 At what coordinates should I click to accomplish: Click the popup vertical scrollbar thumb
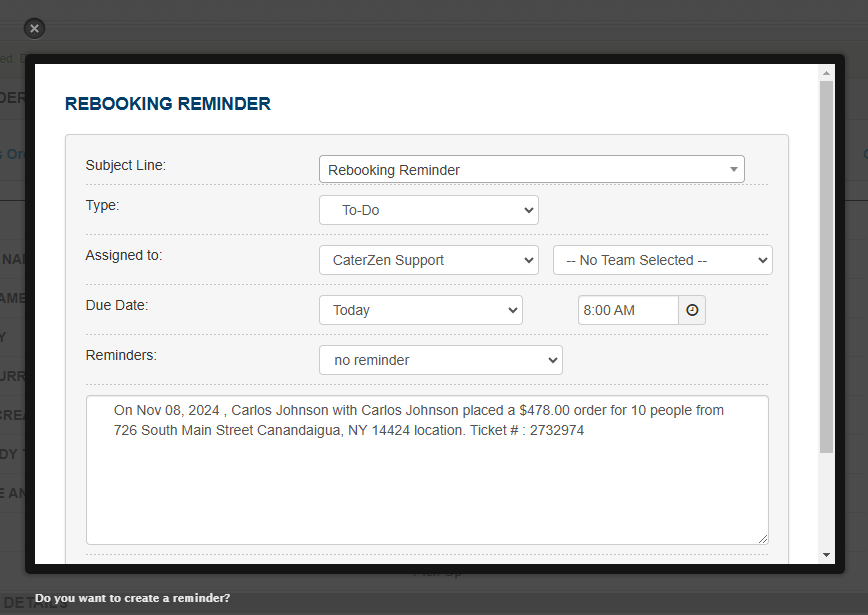826,267
